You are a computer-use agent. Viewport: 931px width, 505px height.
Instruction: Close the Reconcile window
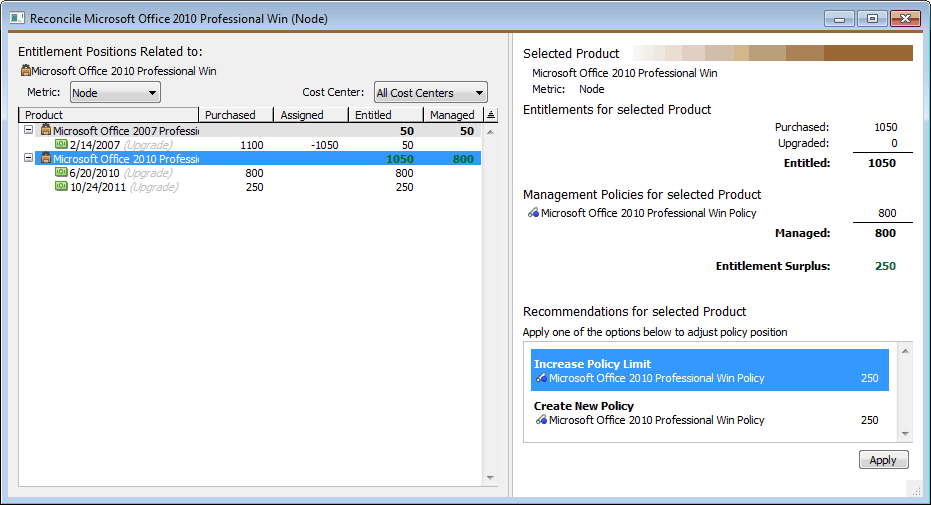pyautogui.click(x=905, y=19)
